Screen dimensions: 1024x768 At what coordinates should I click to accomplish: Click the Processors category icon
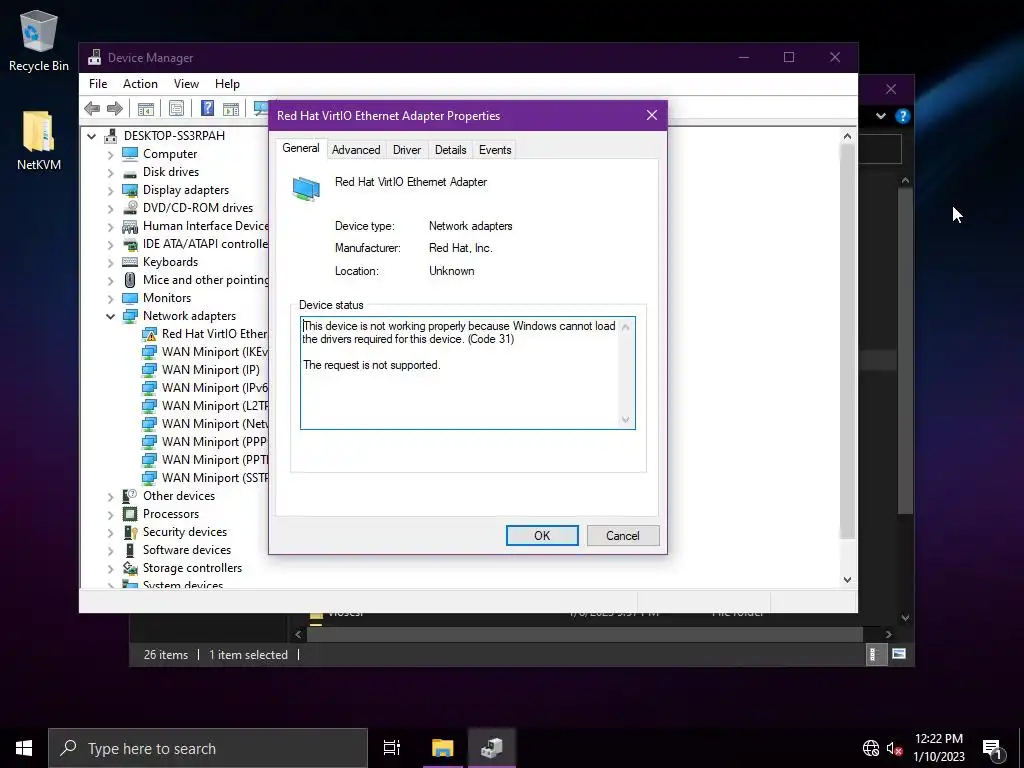click(x=131, y=514)
